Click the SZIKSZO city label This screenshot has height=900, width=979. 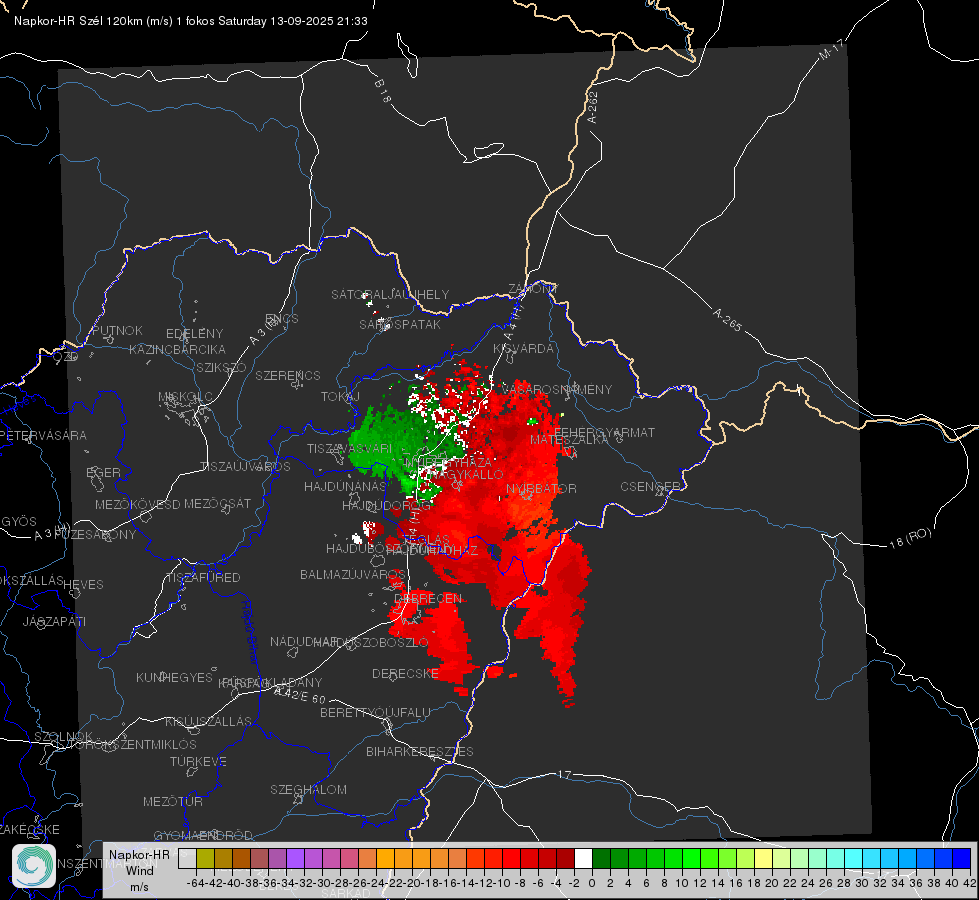coord(221,367)
